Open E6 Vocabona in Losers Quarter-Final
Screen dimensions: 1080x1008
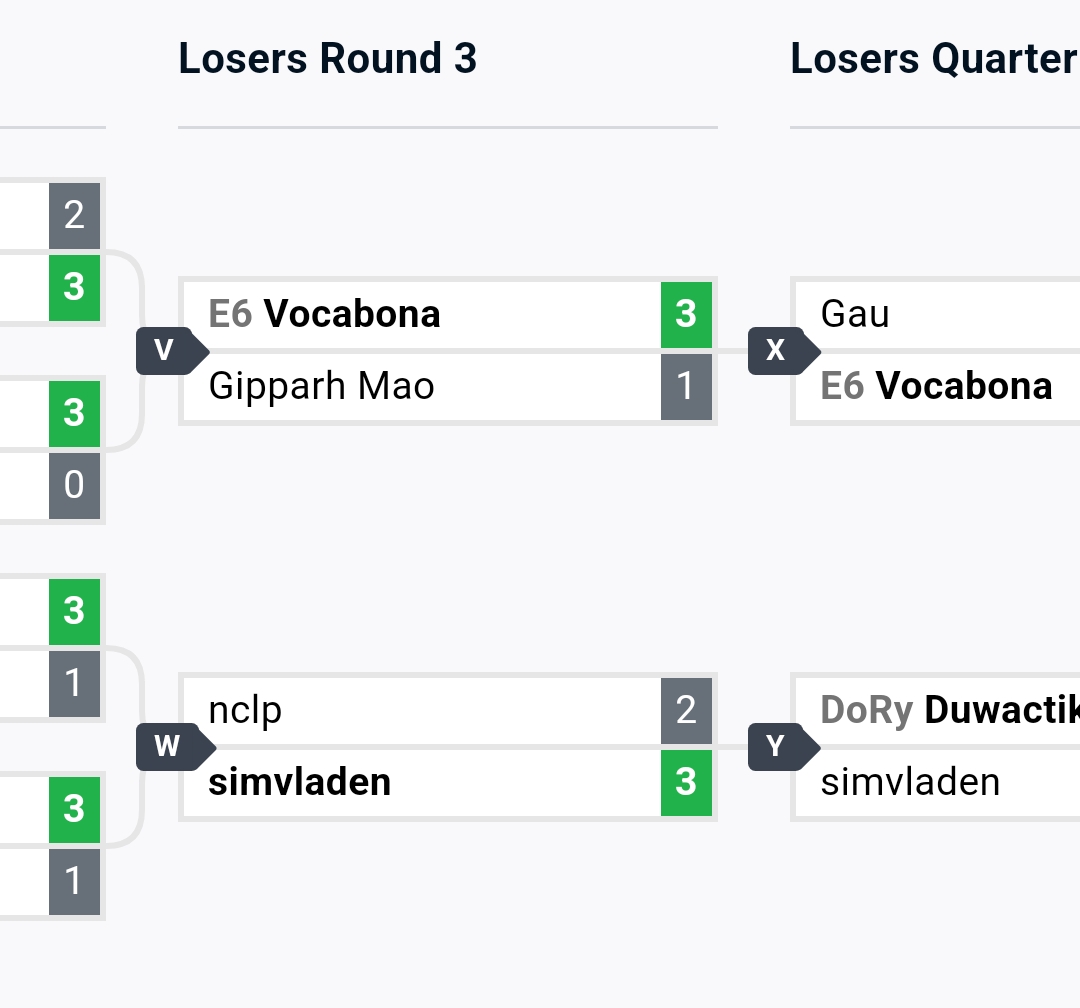click(937, 387)
